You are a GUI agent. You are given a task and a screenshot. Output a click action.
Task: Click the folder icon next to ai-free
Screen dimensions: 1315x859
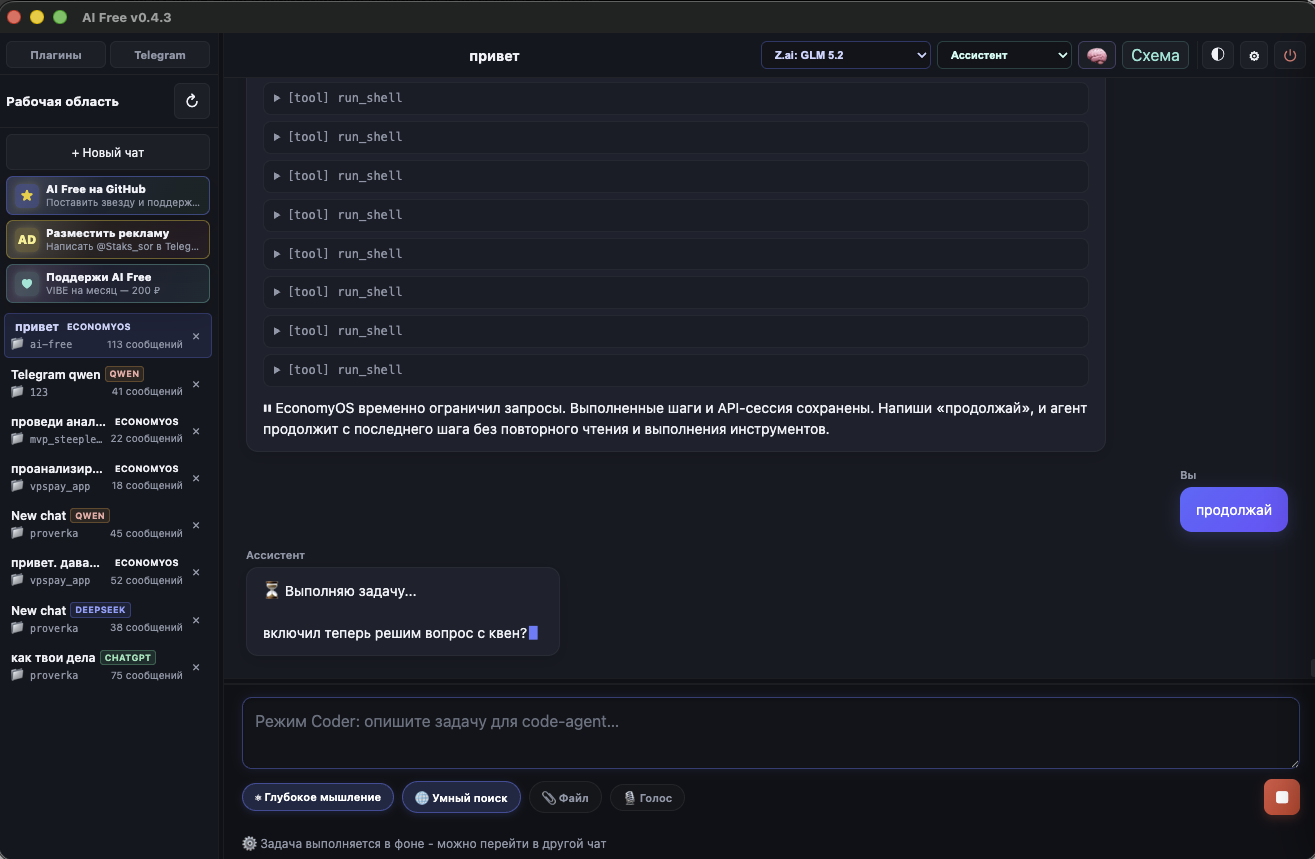coord(17,344)
